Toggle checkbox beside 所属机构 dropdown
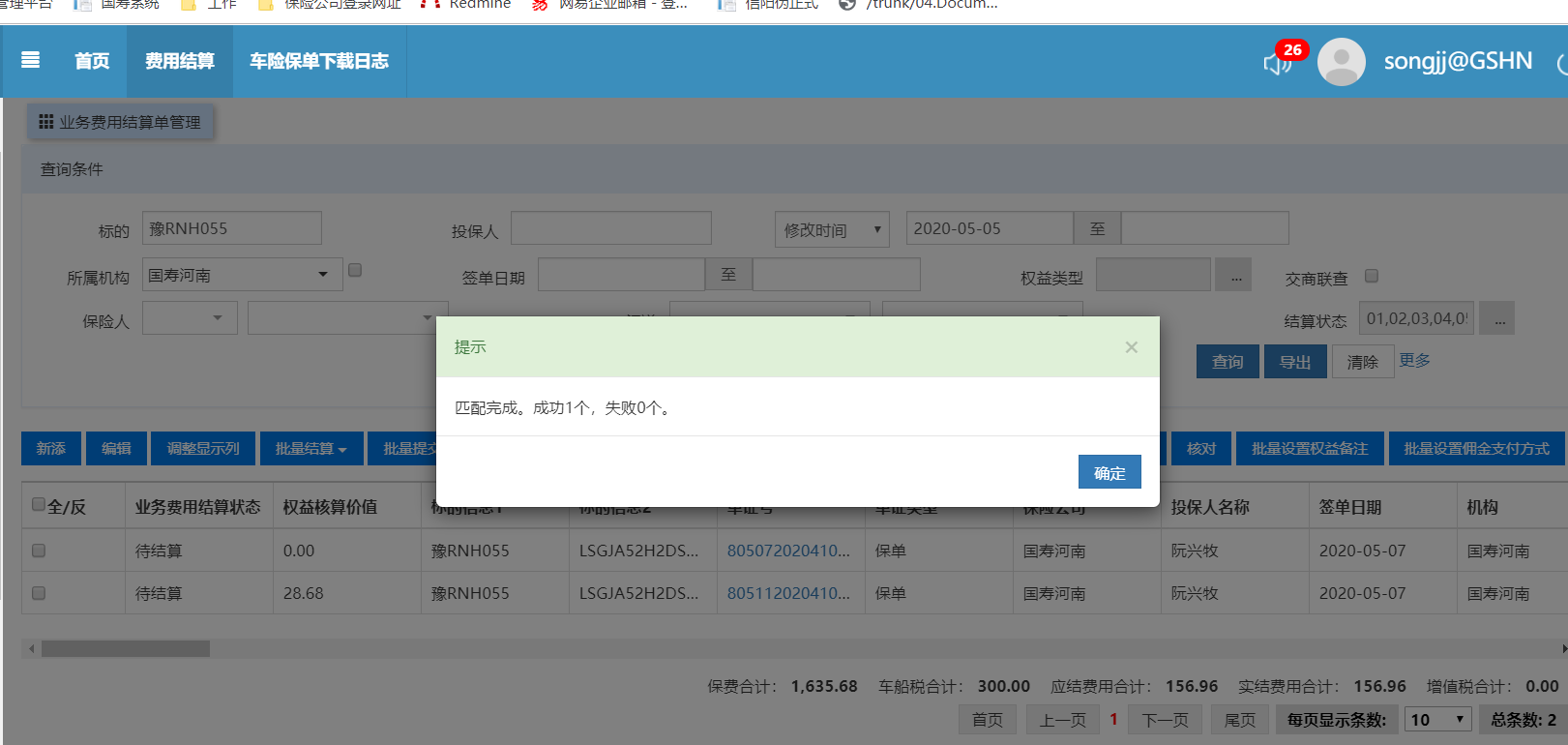Viewport: 1568px width, 745px height. pos(355,271)
